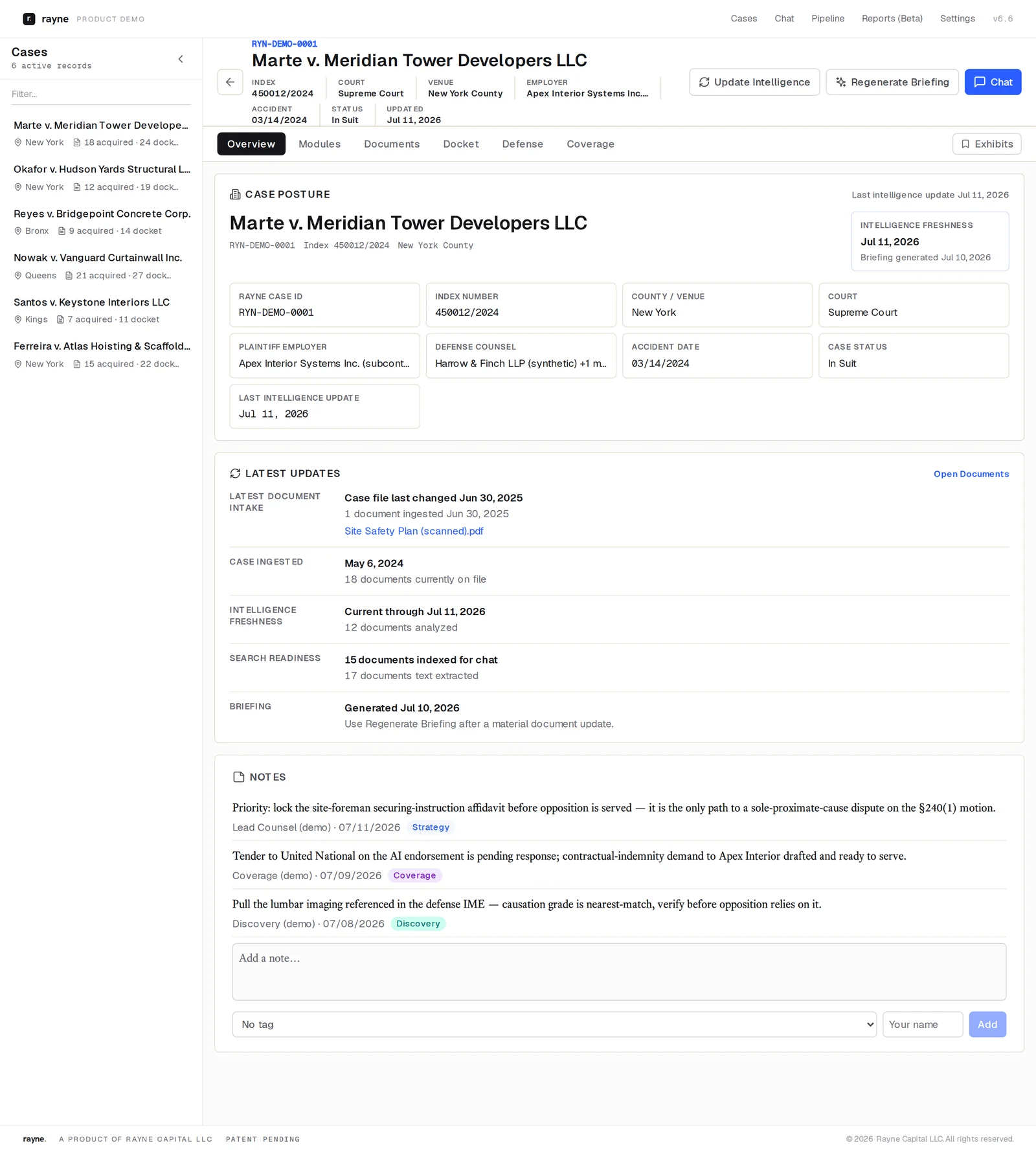Select Nowak v. Vanguard Curtainwall Inc. case
Screen dimensions: 1036x1151
point(101,266)
